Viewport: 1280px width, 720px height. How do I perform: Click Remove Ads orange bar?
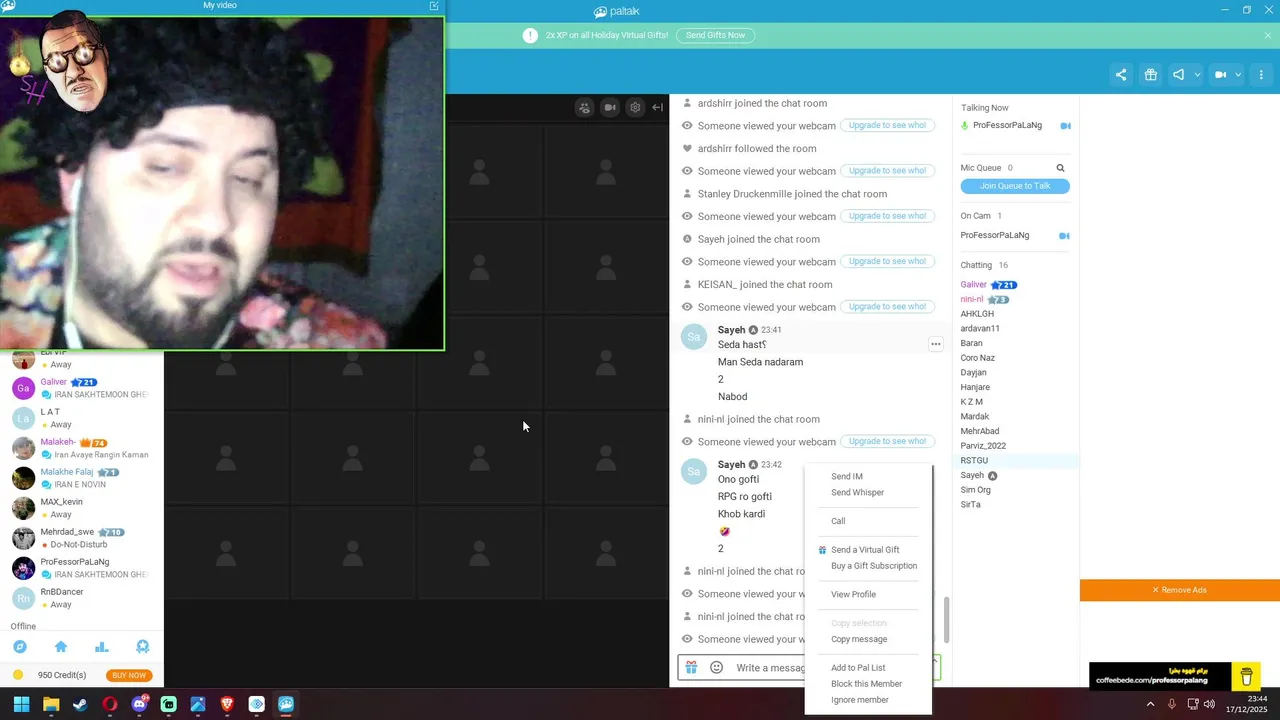[1180, 590]
